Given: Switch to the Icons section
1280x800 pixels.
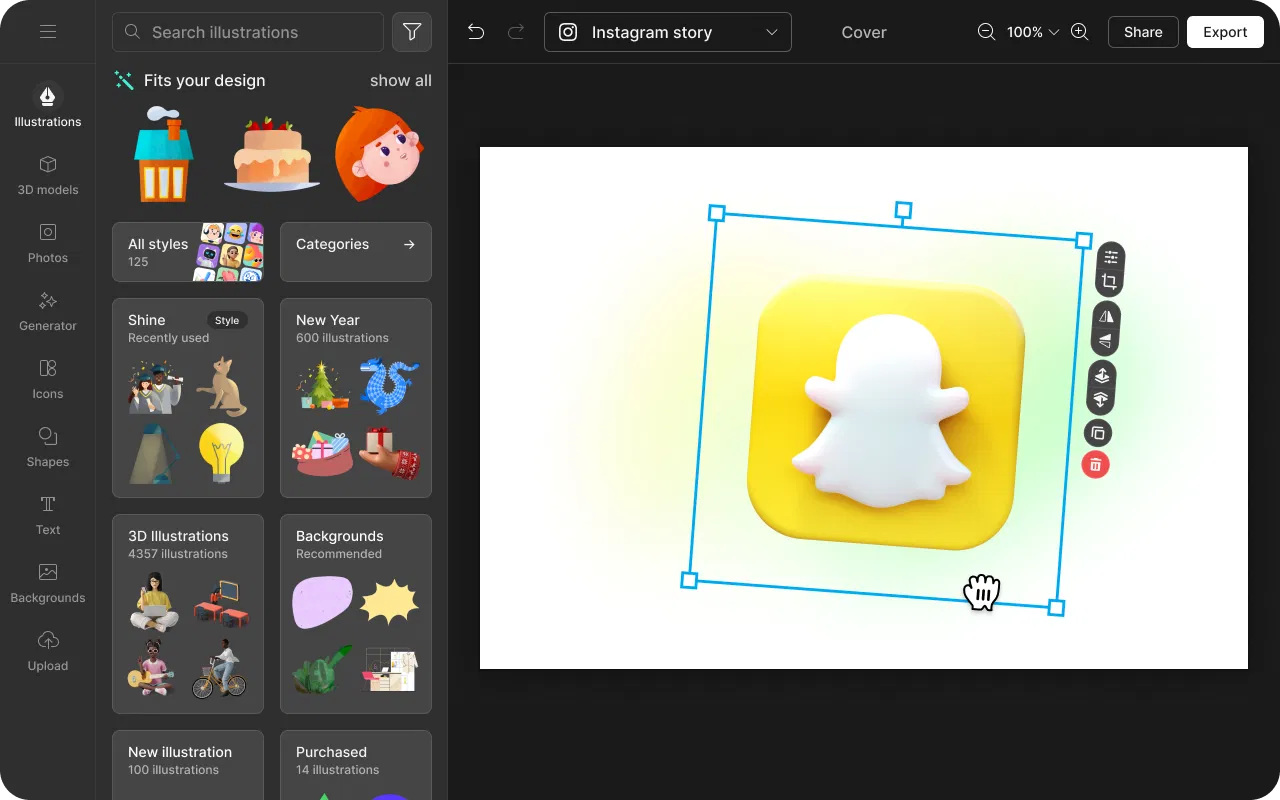Looking at the screenshot, I should pyautogui.click(x=48, y=378).
